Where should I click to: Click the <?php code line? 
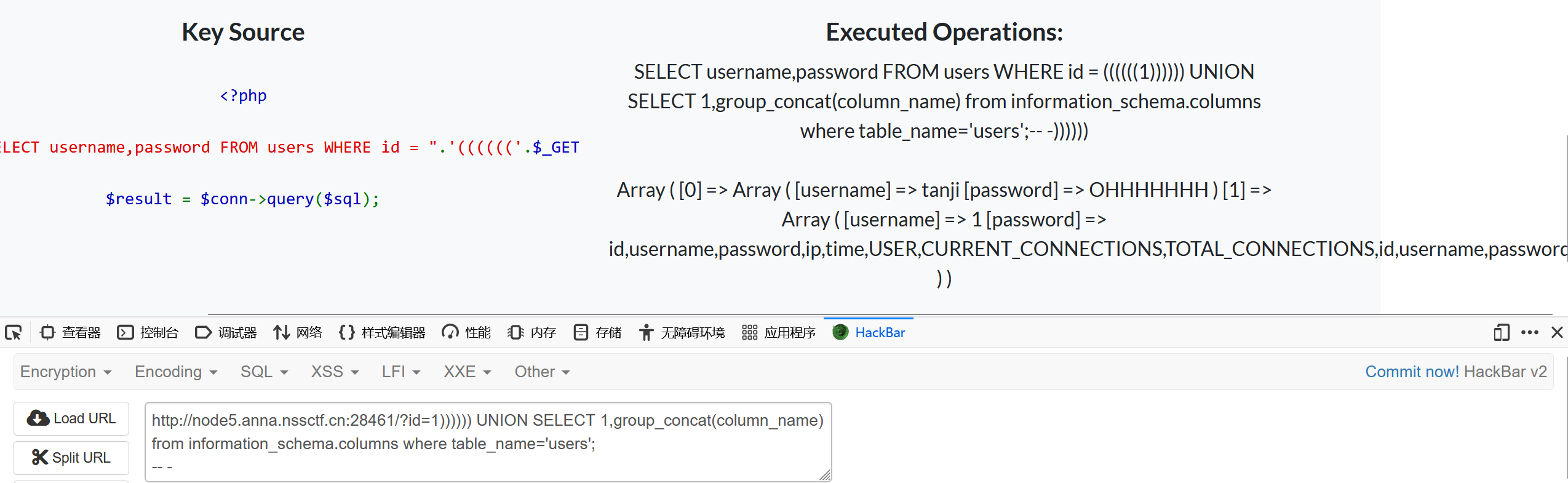(243, 96)
